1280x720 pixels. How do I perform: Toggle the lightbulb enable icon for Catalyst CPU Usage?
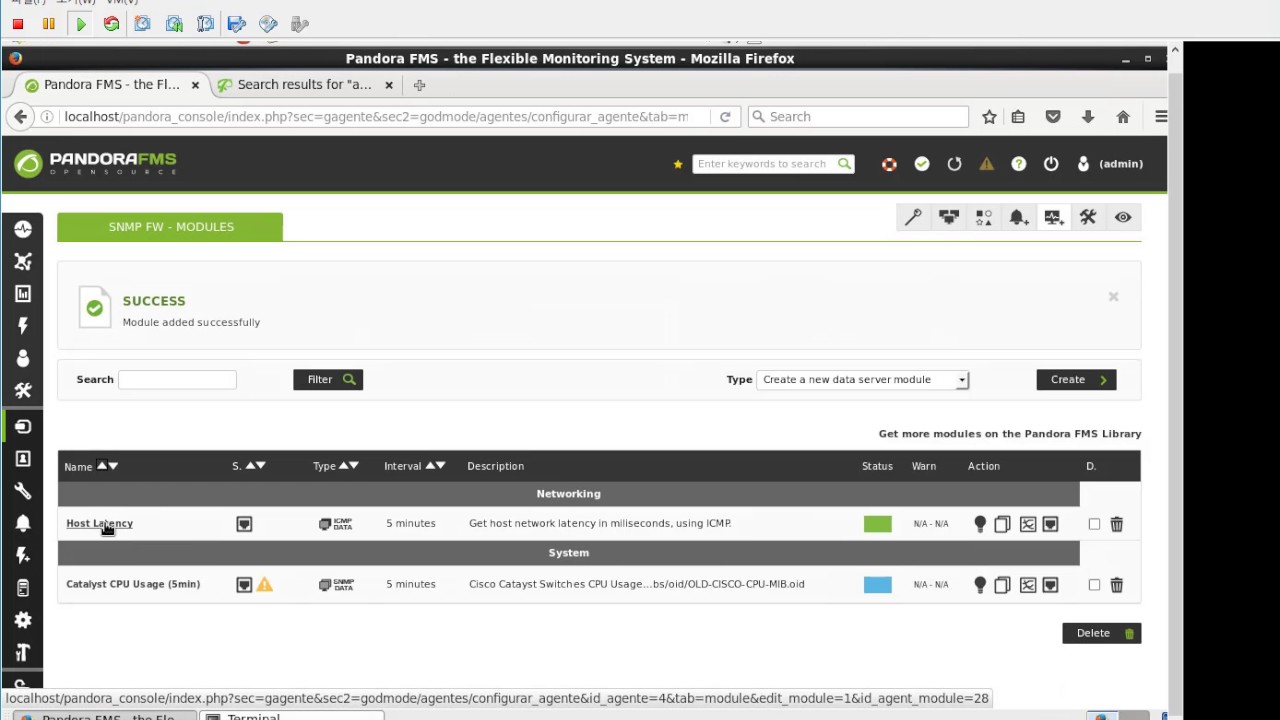[980, 585]
